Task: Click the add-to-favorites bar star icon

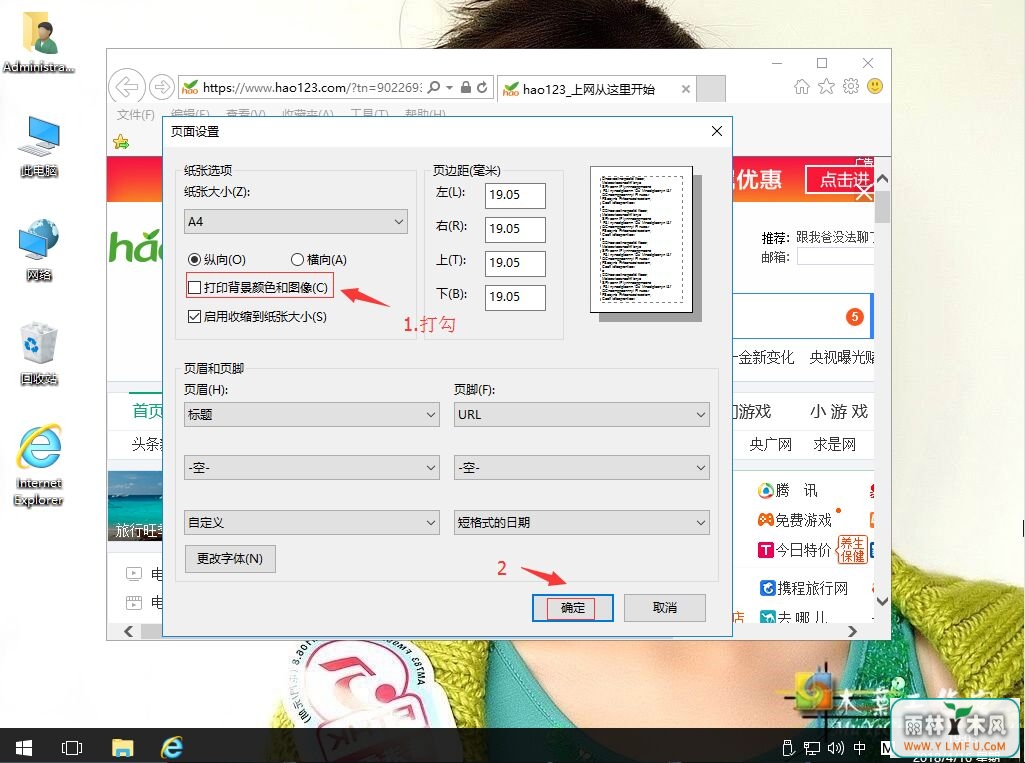Action: (121, 141)
